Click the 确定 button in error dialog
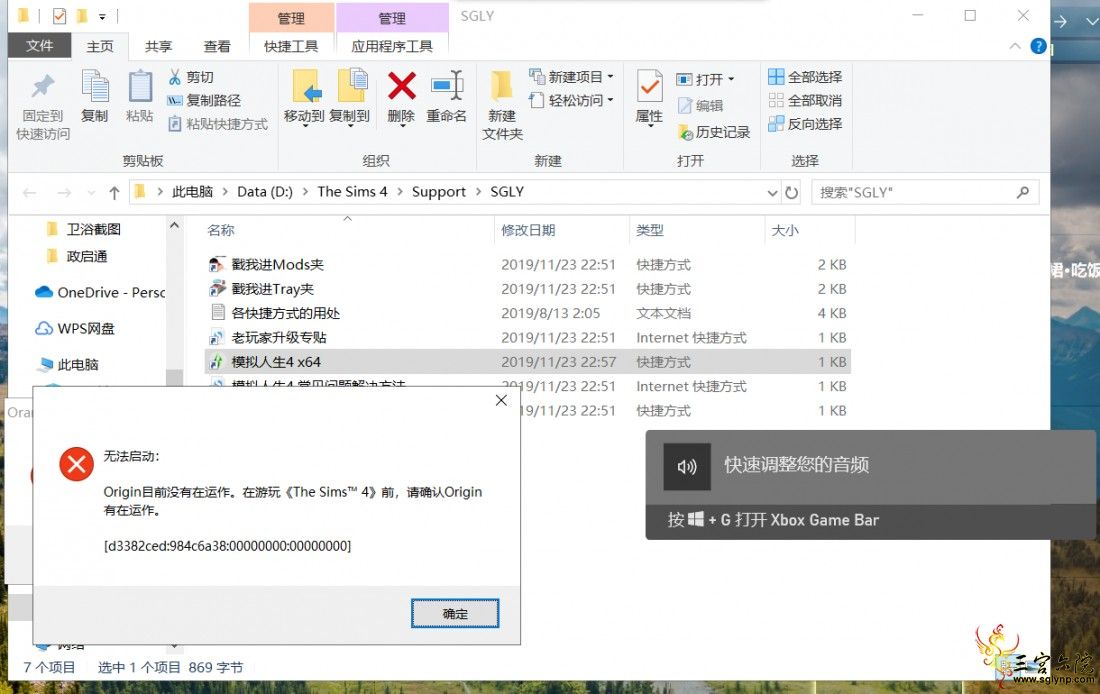The image size is (1100, 694). click(455, 613)
